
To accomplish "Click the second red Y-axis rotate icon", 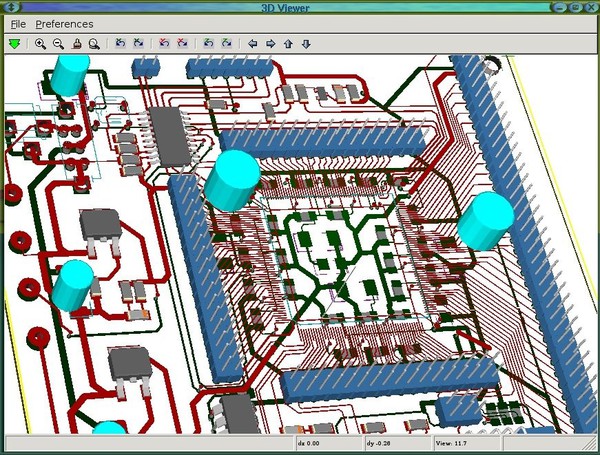I will (183, 44).
